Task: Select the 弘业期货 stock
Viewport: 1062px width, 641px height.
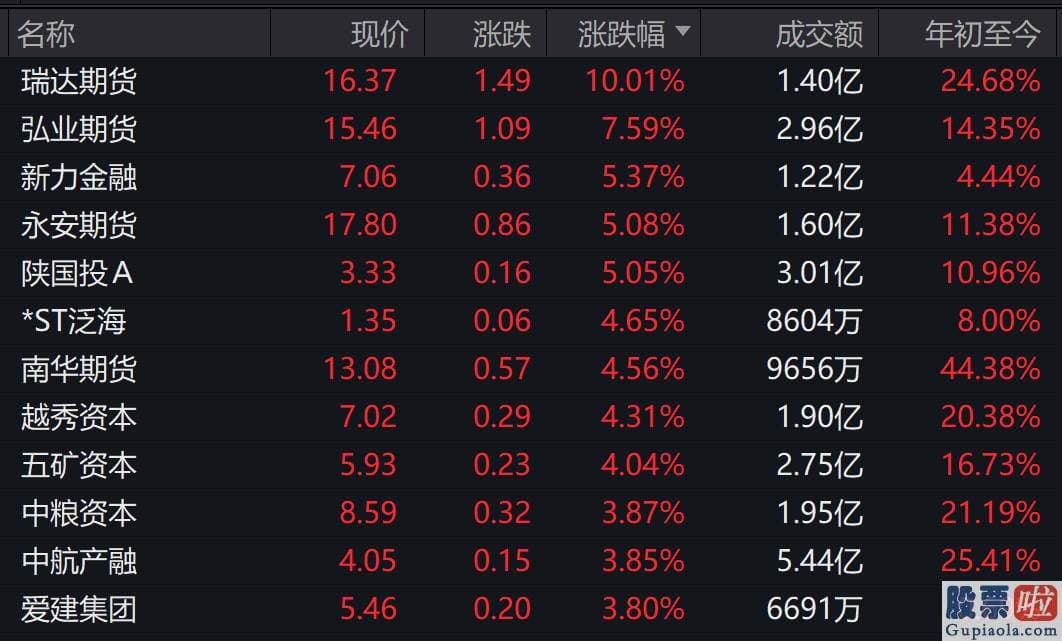Action: [79, 129]
